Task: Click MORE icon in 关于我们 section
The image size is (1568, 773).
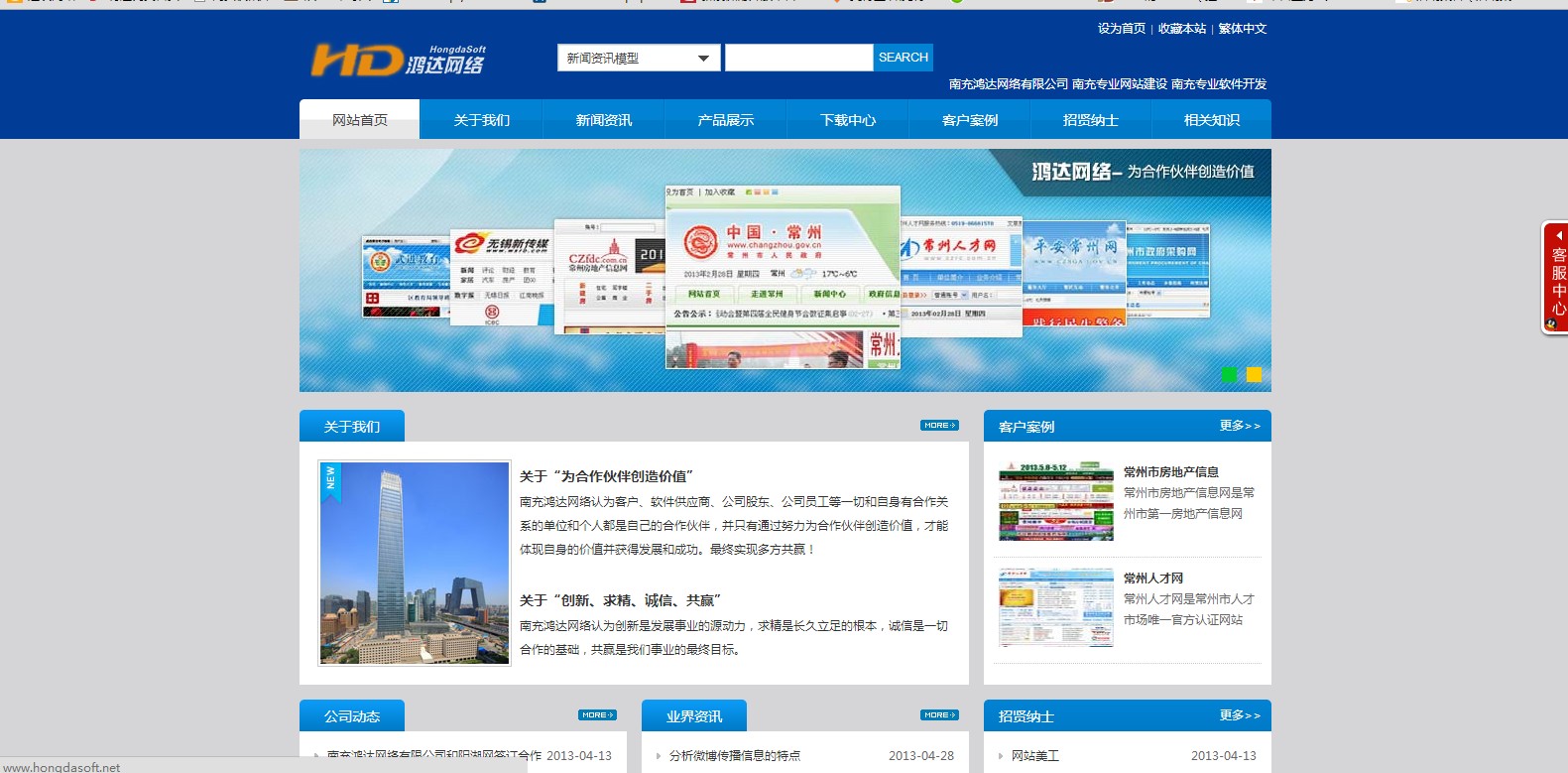Action: pyautogui.click(x=938, y=426)
